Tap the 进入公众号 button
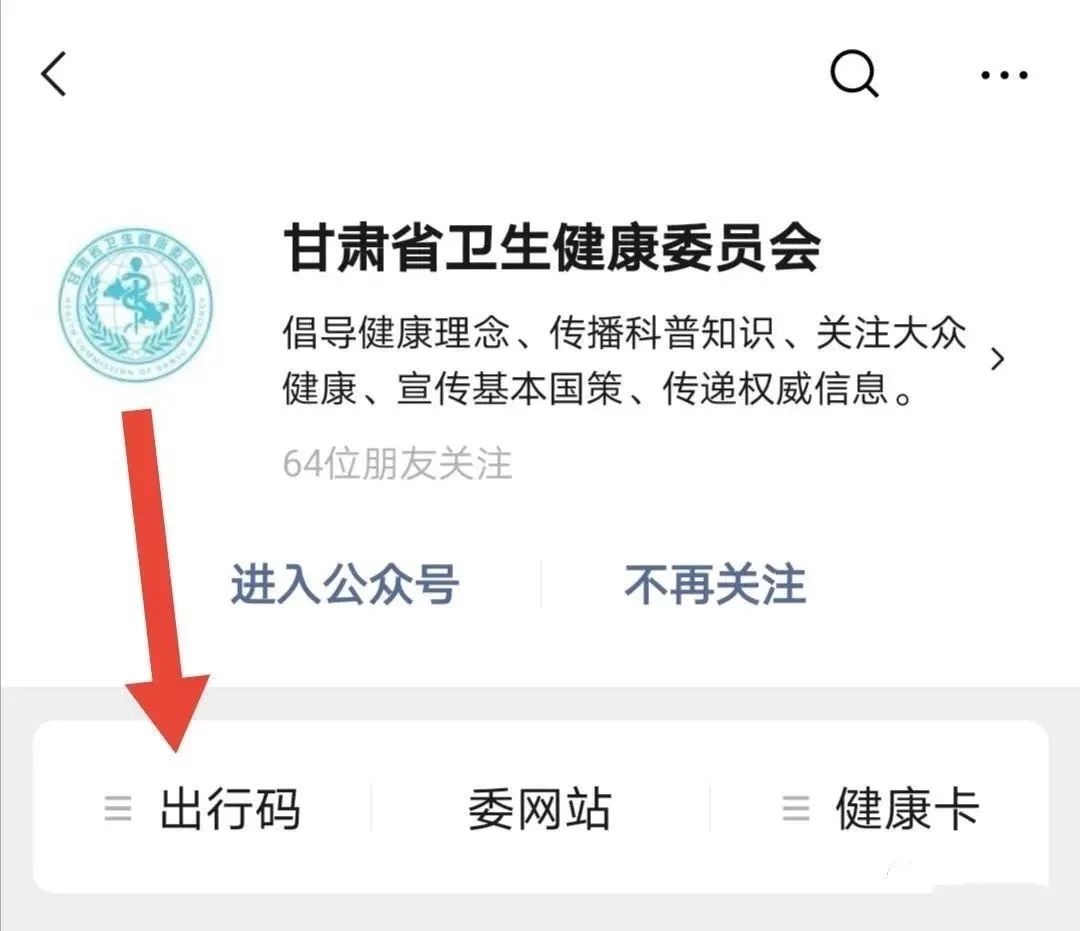Screen dimensions: 1080x931 [345, 585]
